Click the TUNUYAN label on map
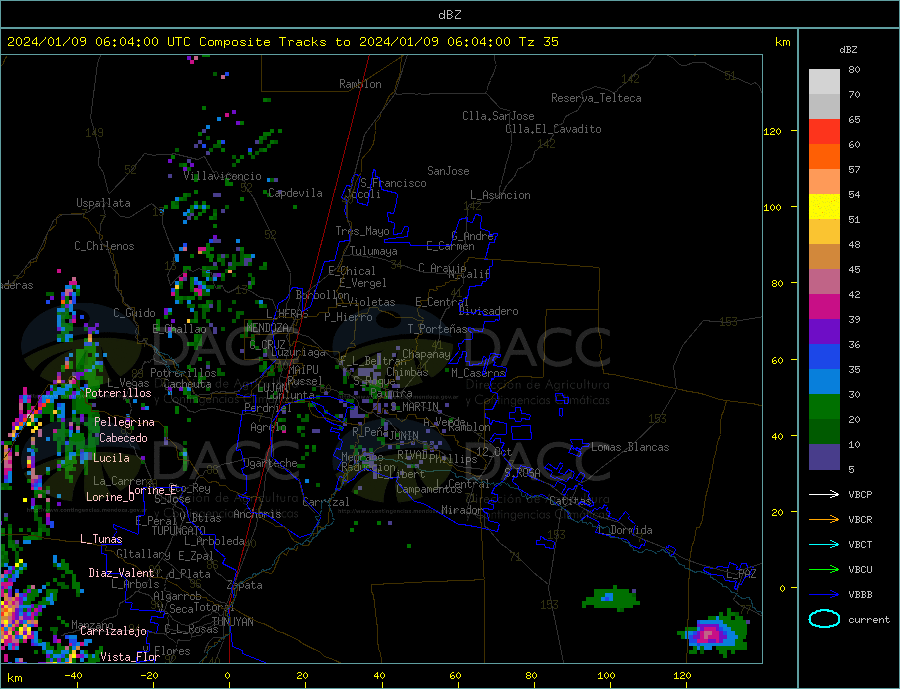The height and width of the screenshot is (689, 900). click(x=232, y=622)
